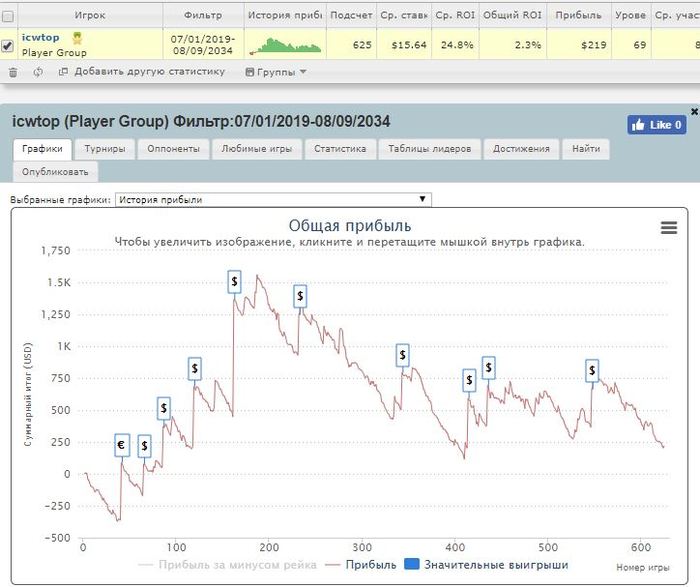Screen dimensions: 700x587
Task: Switch to the Статистика tab
Action: tap(340, 149)
